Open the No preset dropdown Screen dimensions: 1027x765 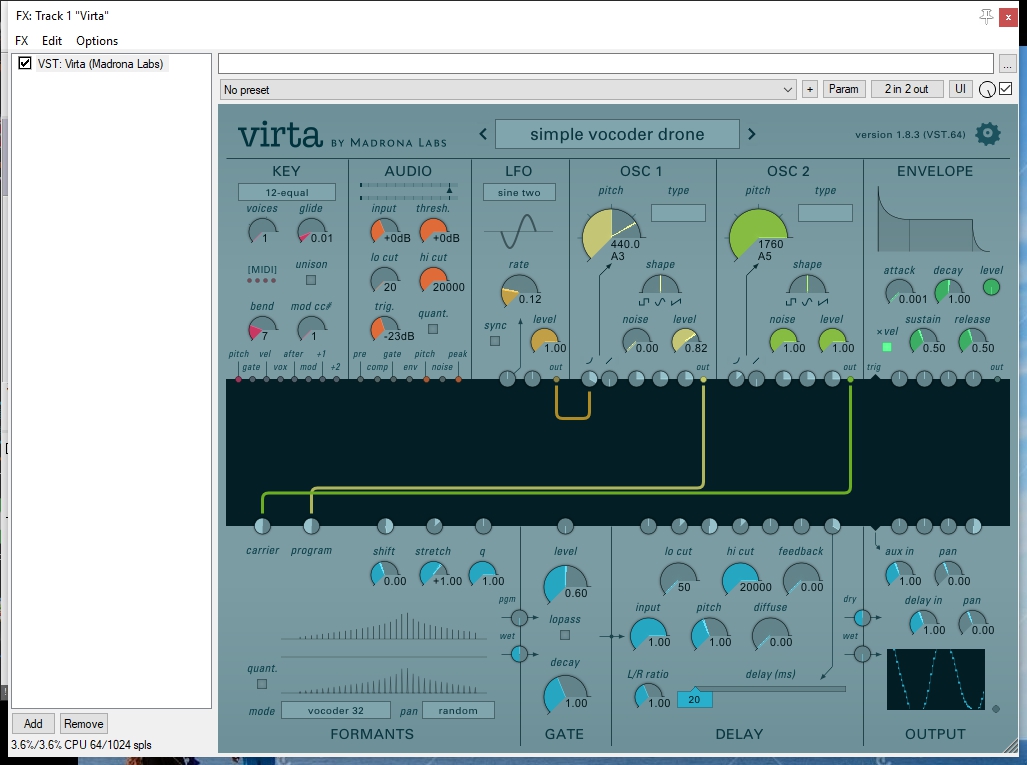click(x=508, y=89)
